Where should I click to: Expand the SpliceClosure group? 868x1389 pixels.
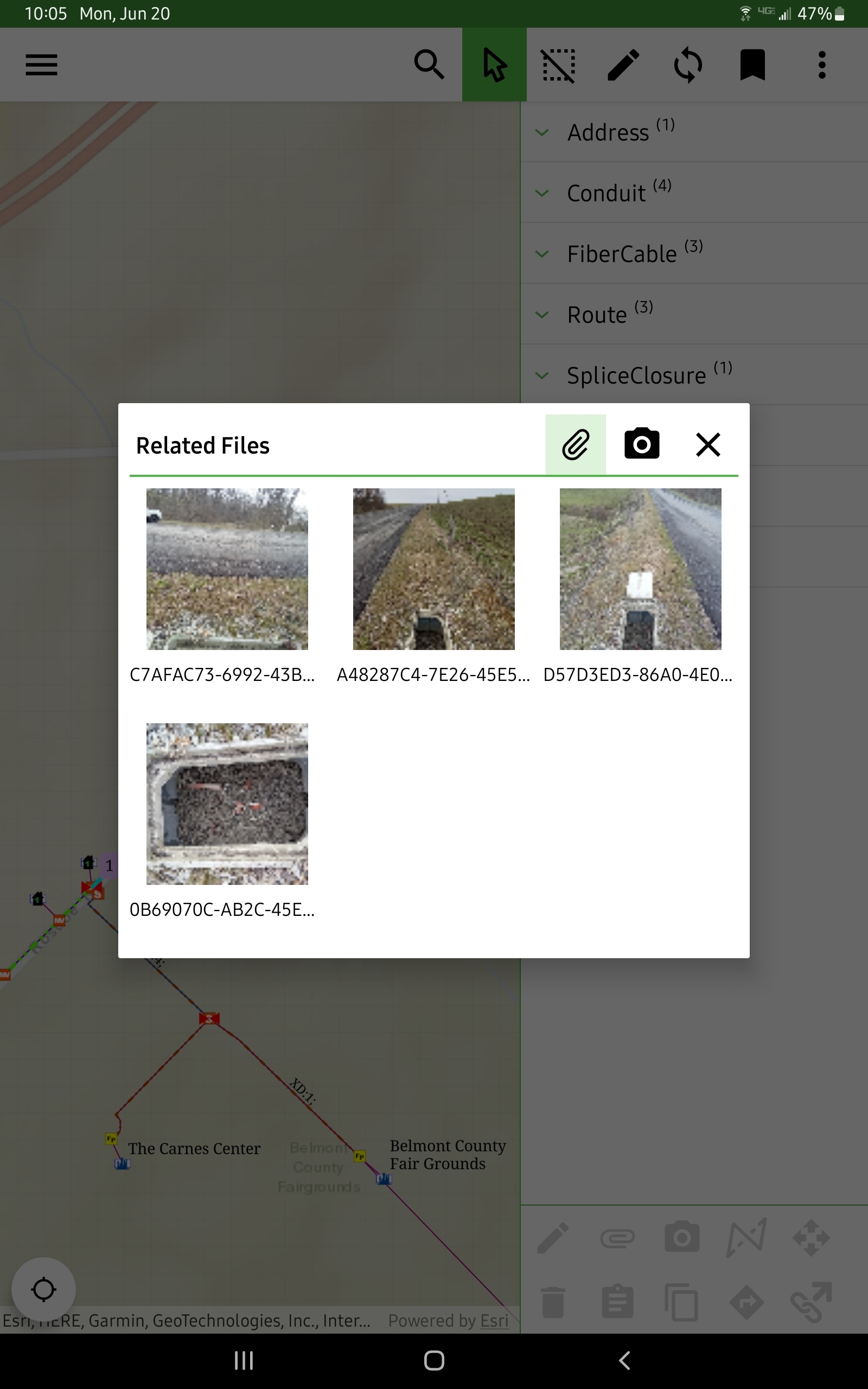pos(636,376)
